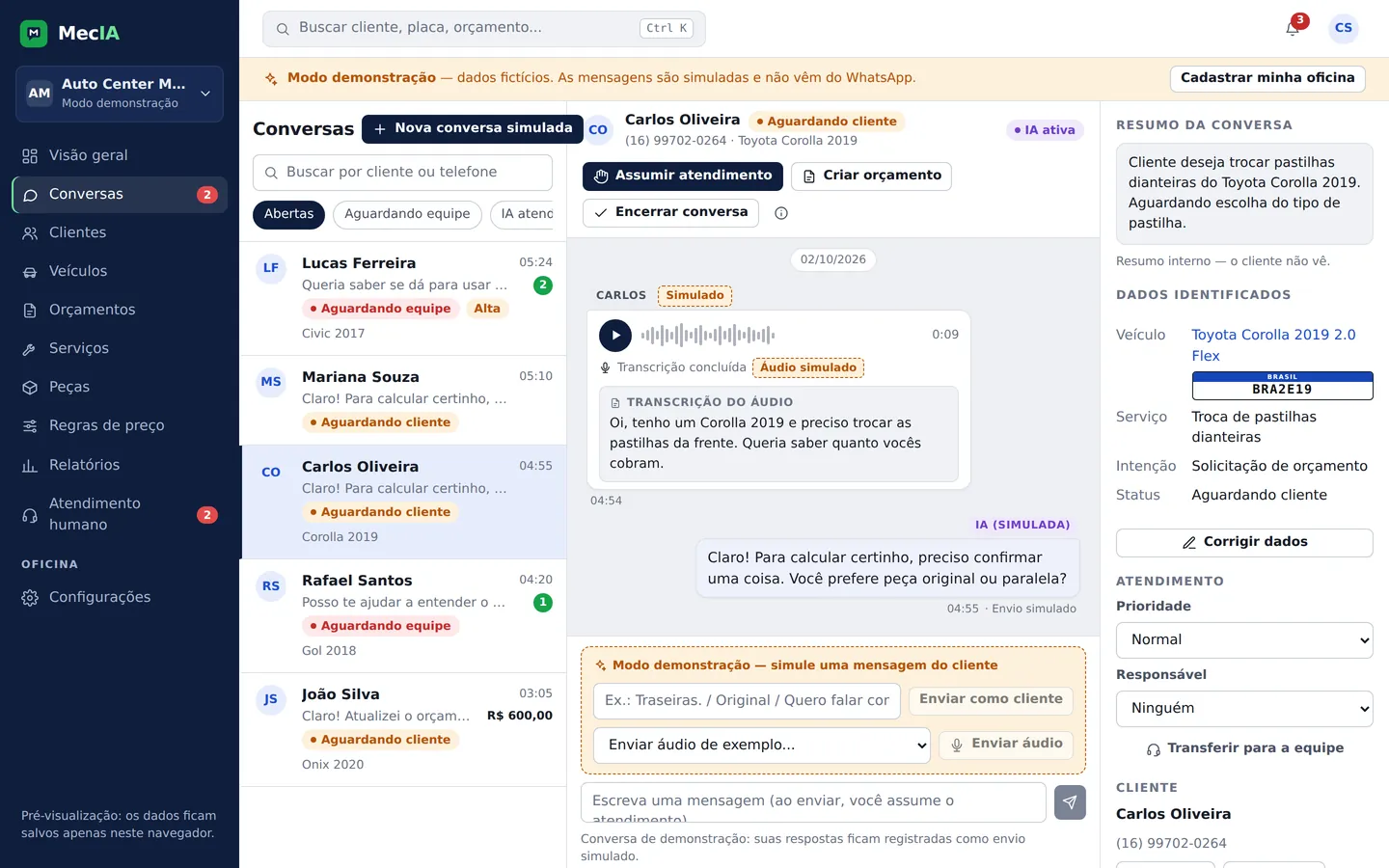
Task: Focus the global search field
Action: [x=484, y=29]
